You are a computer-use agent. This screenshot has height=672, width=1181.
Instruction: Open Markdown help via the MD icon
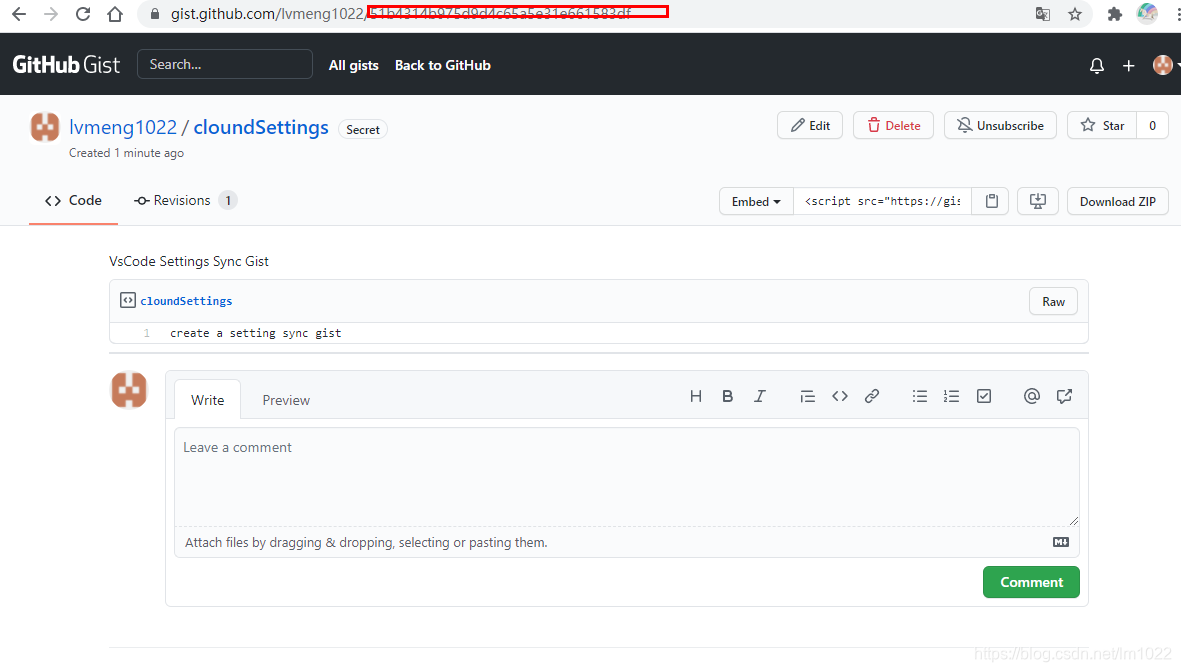[x=1060, y=542]
